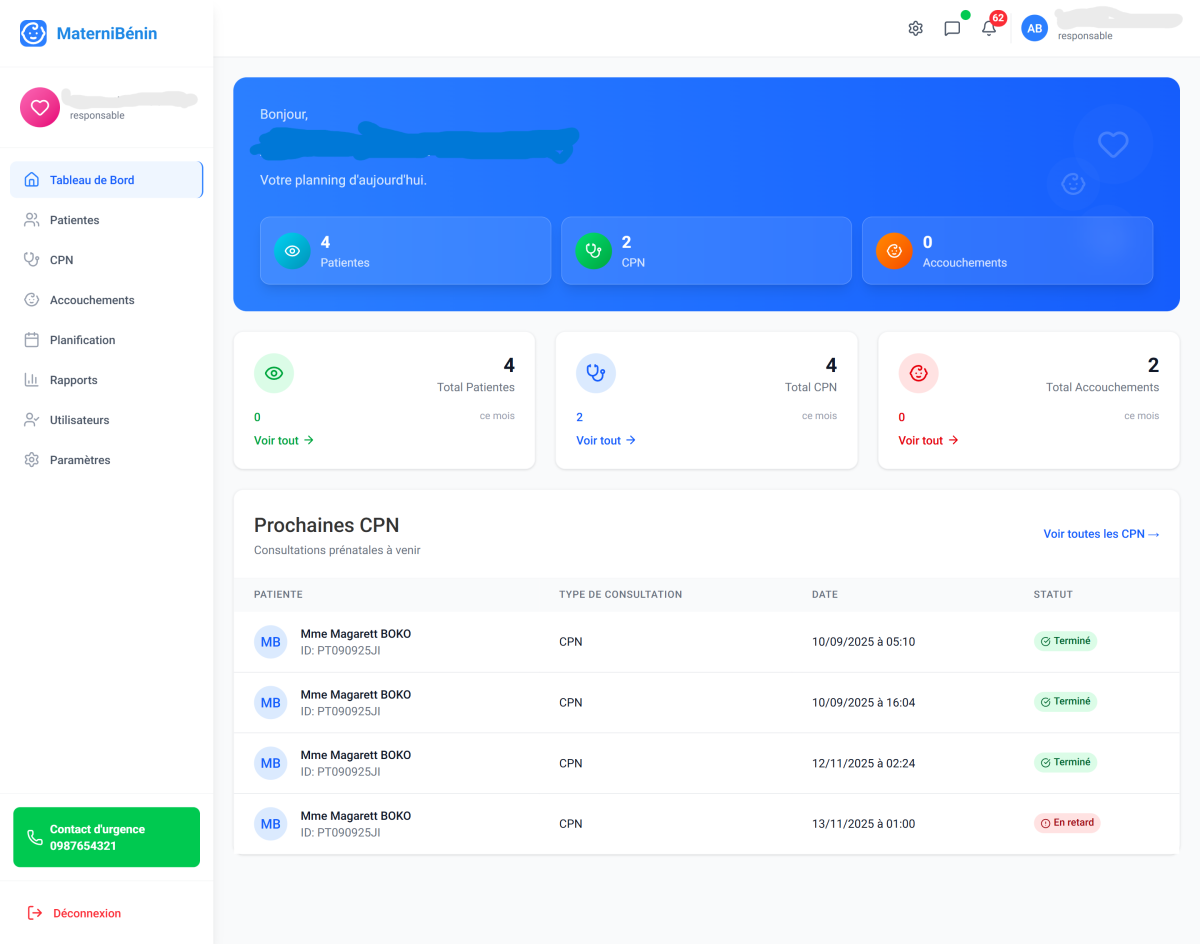Click the green eye Total Patientes icon
Image resolution: width=1200 pixels, height=944 pixels.
tap(274, 373)
